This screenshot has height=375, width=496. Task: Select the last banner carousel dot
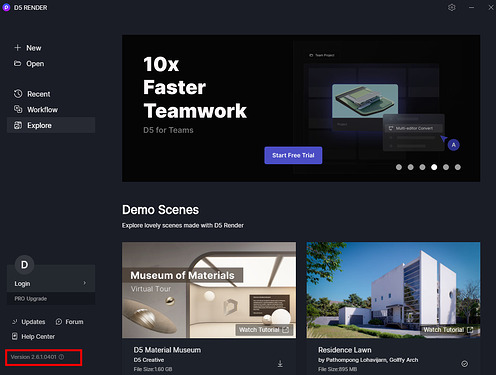pyautogui.click(x=458, y=167)
